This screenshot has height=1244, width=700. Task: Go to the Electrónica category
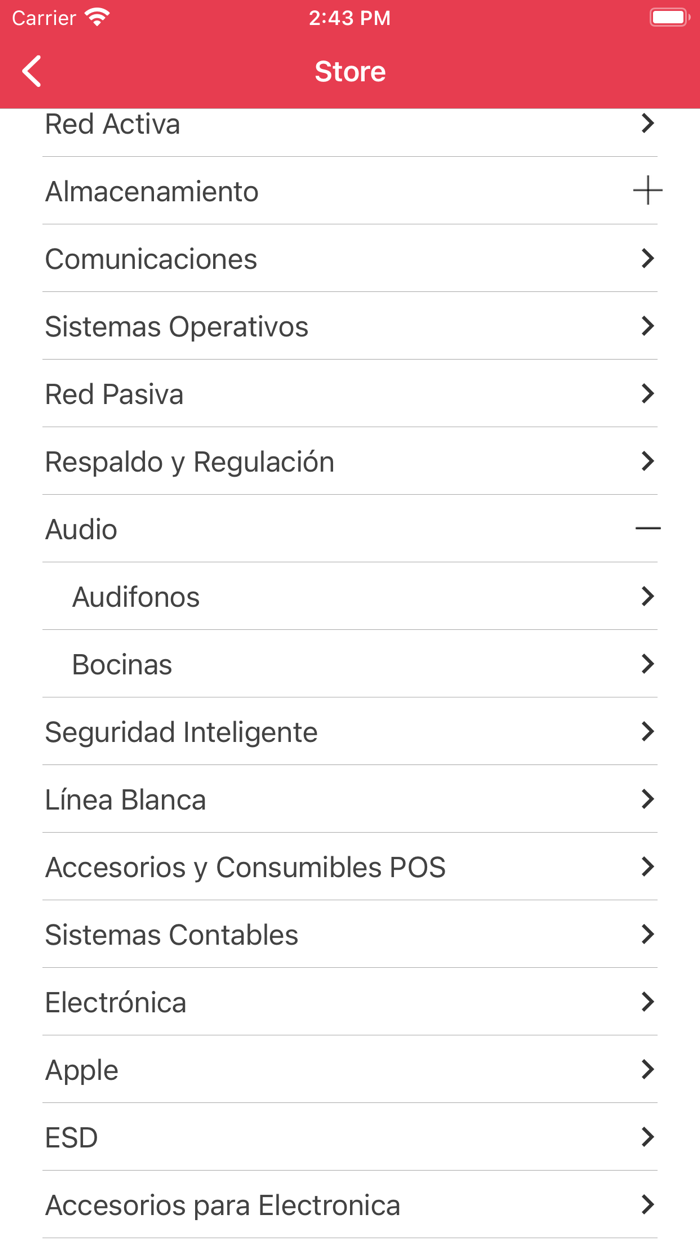pyautogui.click(x=116, y=1002)
